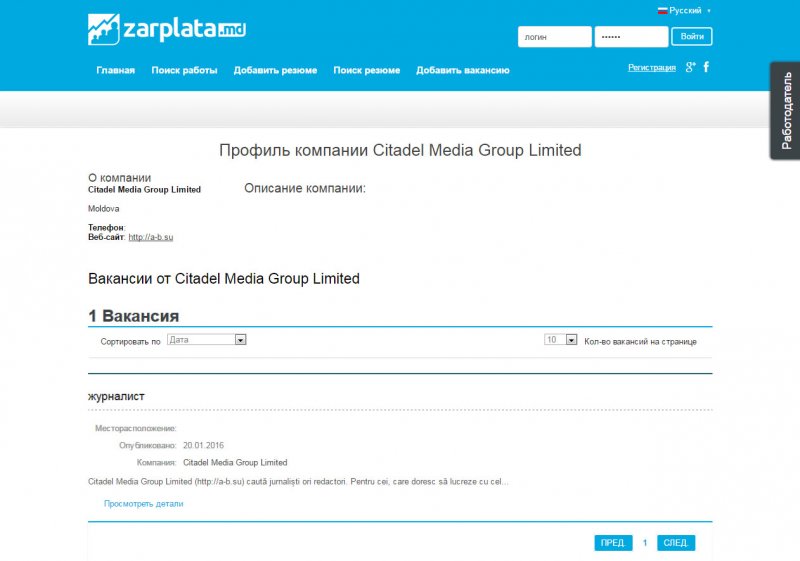
Task: Open Поиск резюме menu item
Action: click(366, 70)
